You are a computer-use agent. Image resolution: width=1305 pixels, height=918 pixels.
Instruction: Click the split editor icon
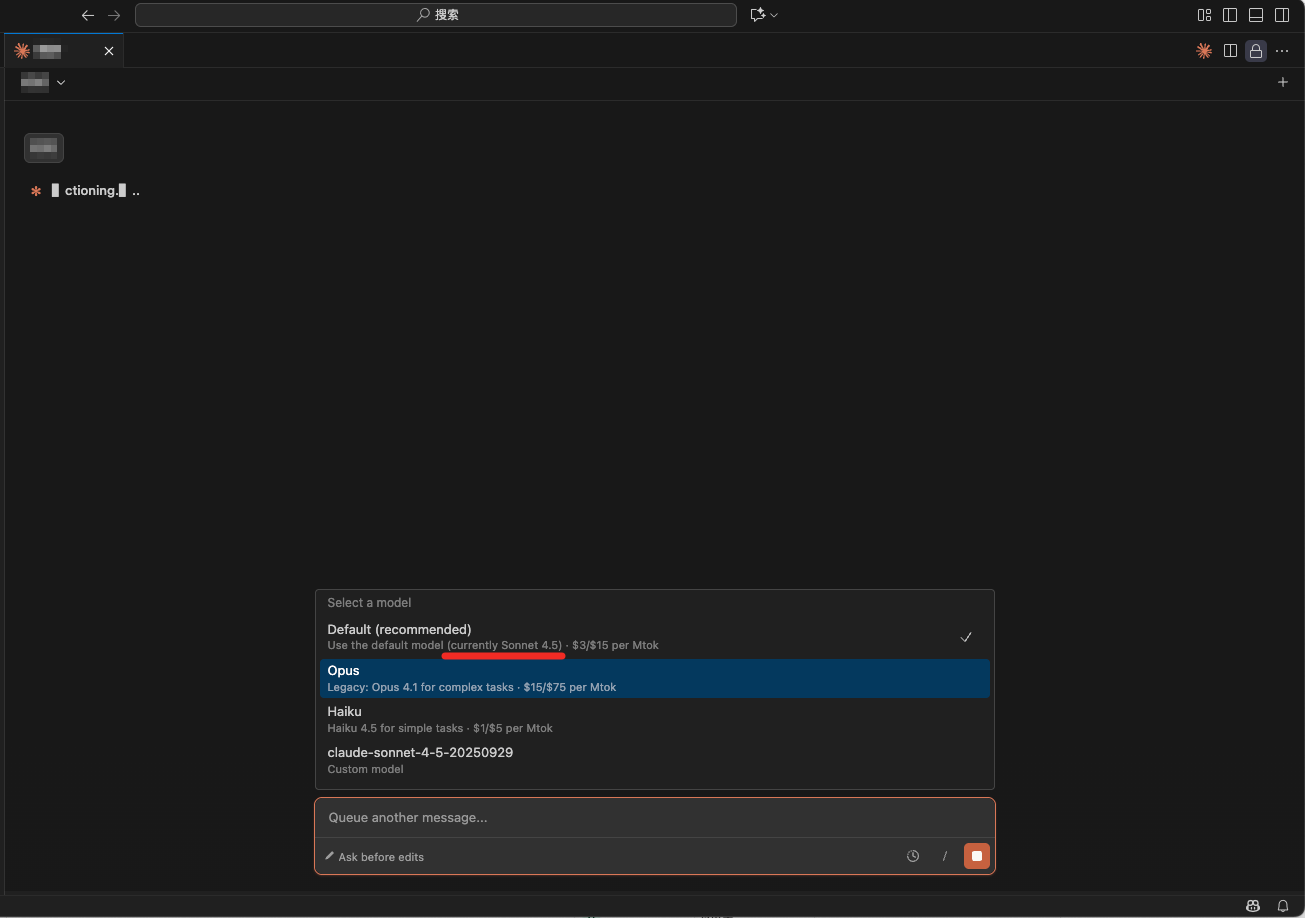click(1230, 51)
